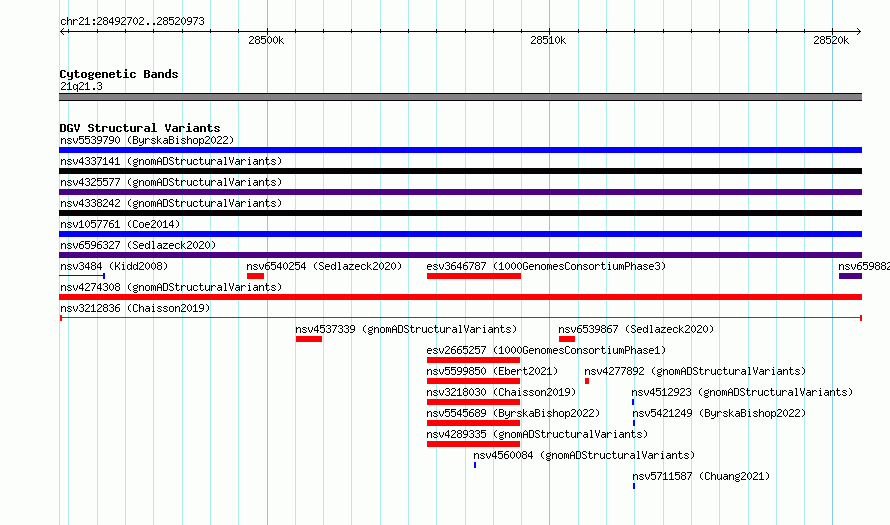890x525 pixels.
Task: Open nsv4274308 gnomAD variant label
Action: [171, 287]
